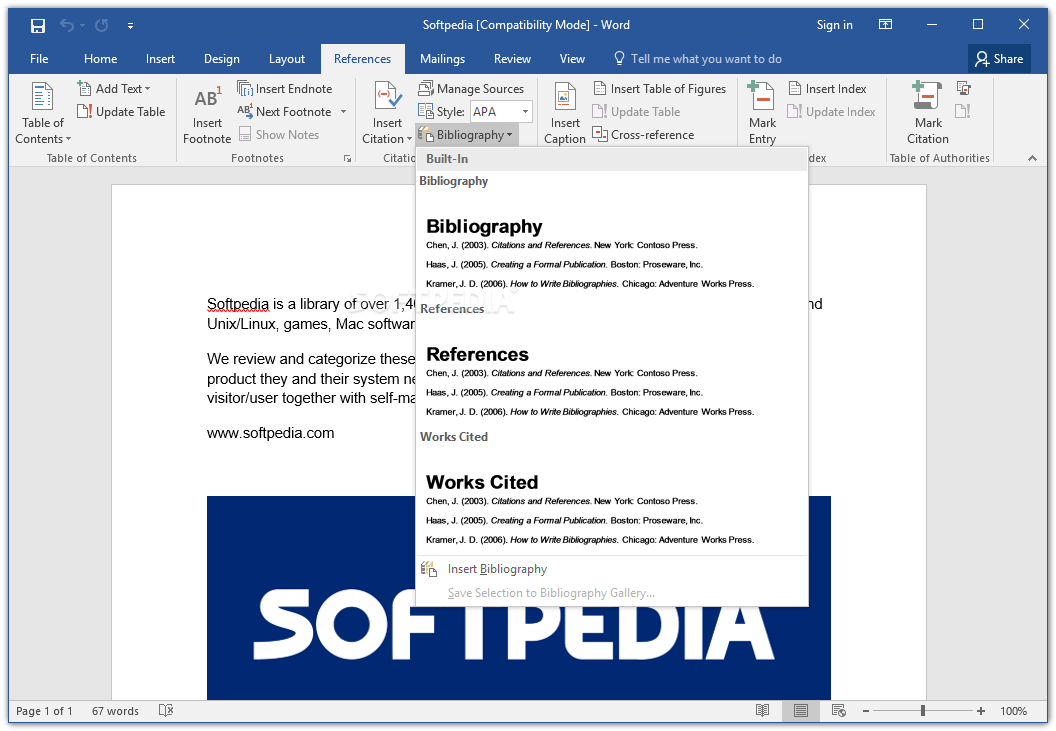Click Update Table in Captions group
The height and width of the screenshot is (731, 1056).
[x=636, y=112]
